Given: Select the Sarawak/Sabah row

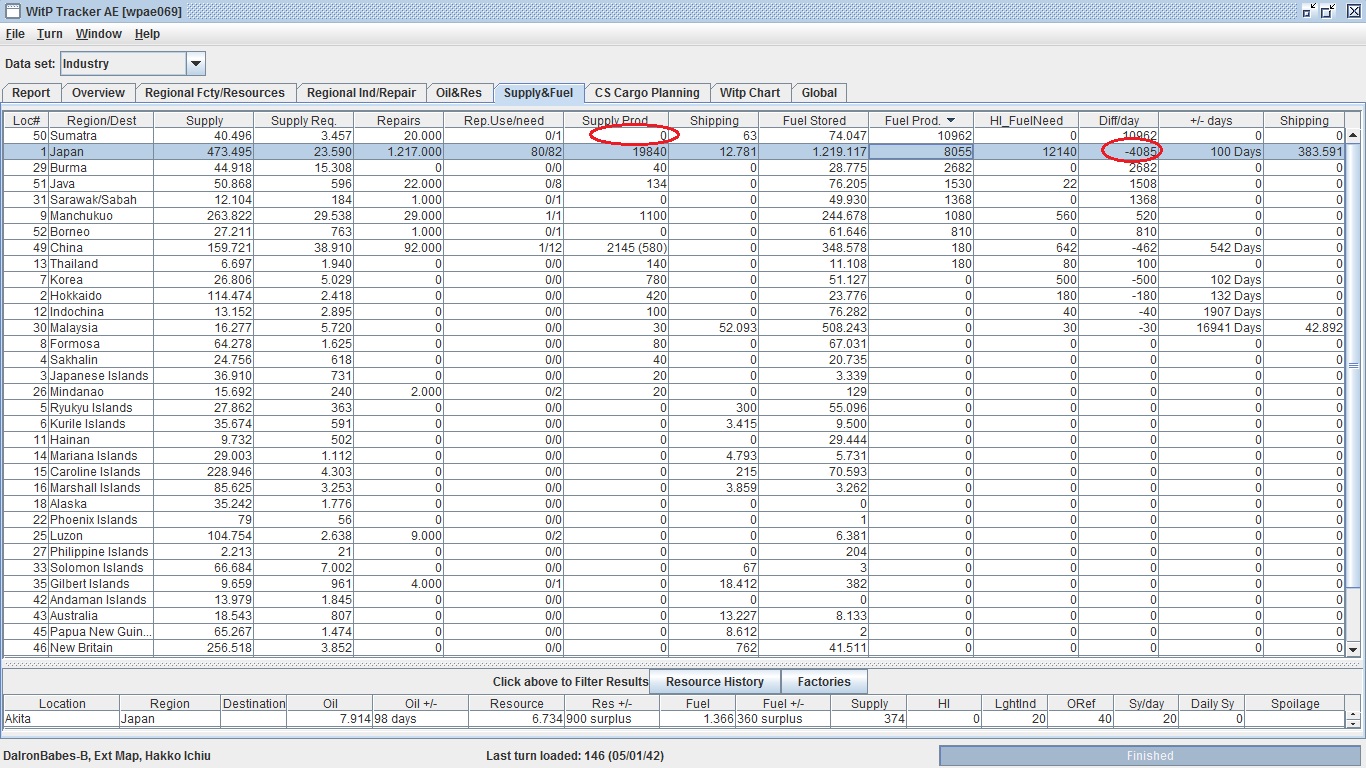Looking at the screenshot, I should point(674,200).
